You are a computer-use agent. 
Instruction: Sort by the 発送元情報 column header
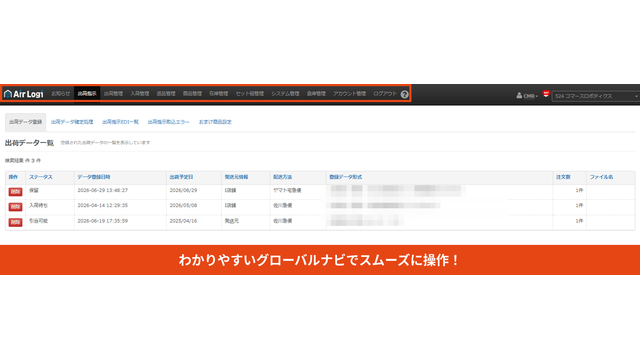pos(236,177)
